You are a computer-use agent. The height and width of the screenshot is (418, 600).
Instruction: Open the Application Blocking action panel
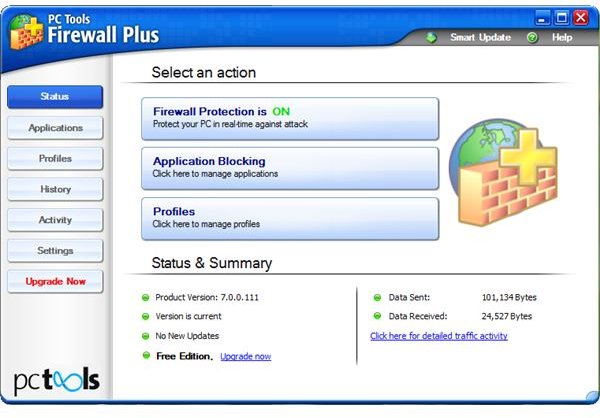(x=290, y=168)
